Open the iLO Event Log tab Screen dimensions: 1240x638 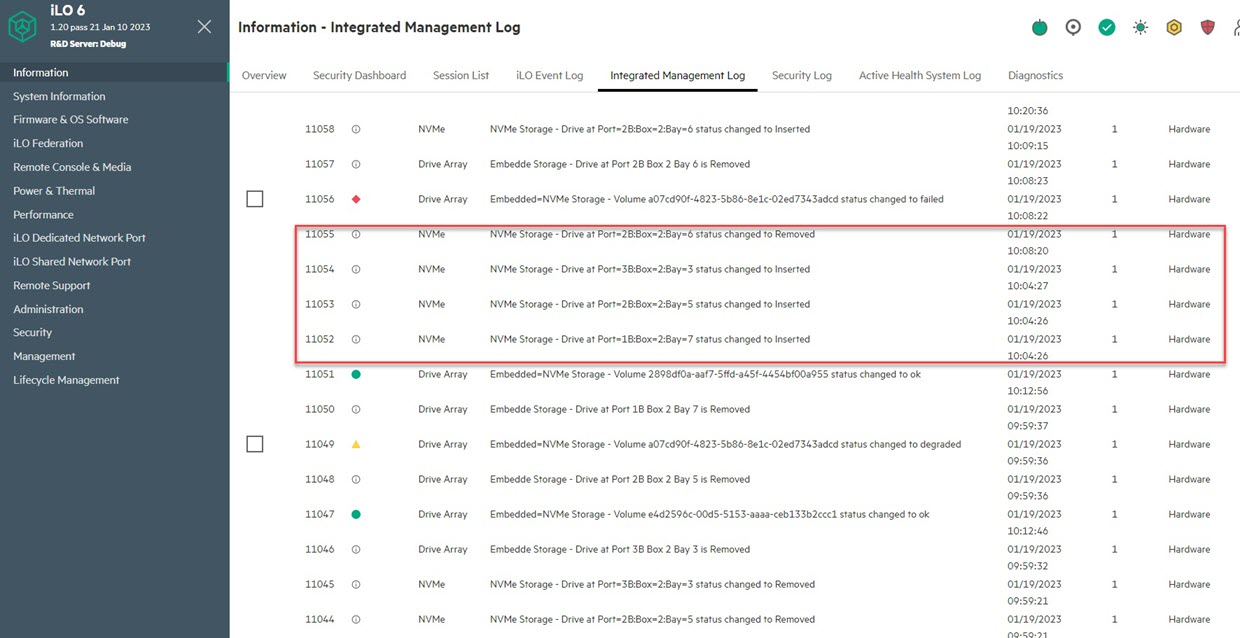pos(549,74)
